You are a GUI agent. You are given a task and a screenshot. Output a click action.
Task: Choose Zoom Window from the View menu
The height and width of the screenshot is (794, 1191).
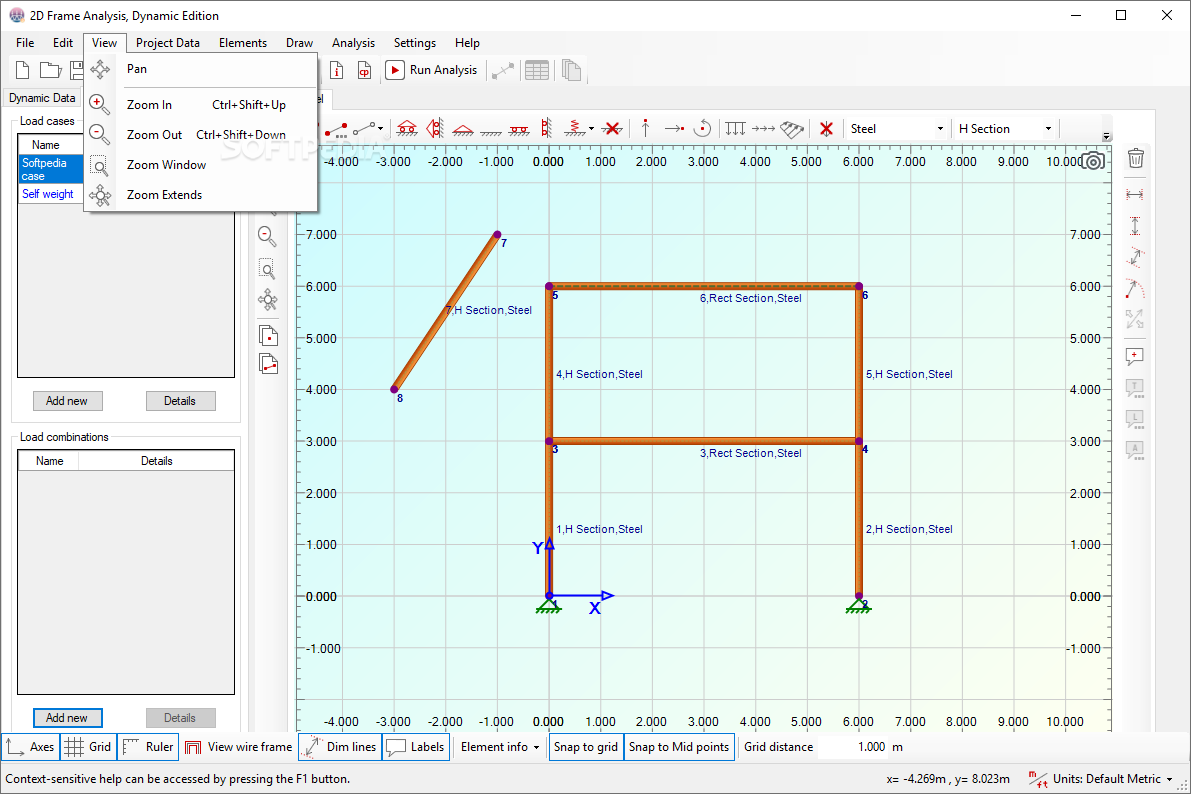(x=201, y=165)
